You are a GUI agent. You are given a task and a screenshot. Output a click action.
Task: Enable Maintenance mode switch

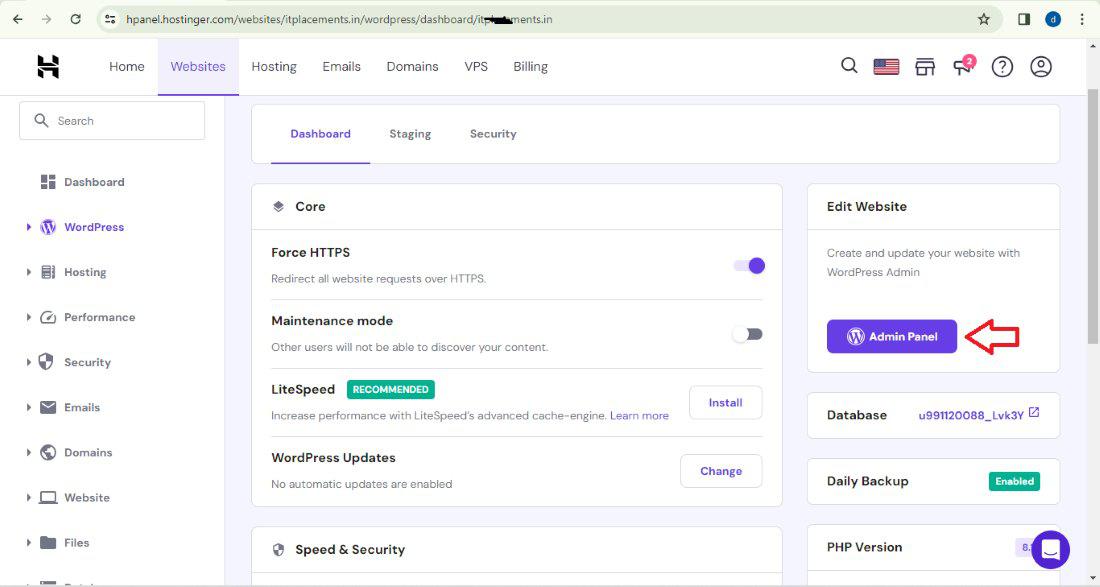pyautogui.click(x=747, y=335)
